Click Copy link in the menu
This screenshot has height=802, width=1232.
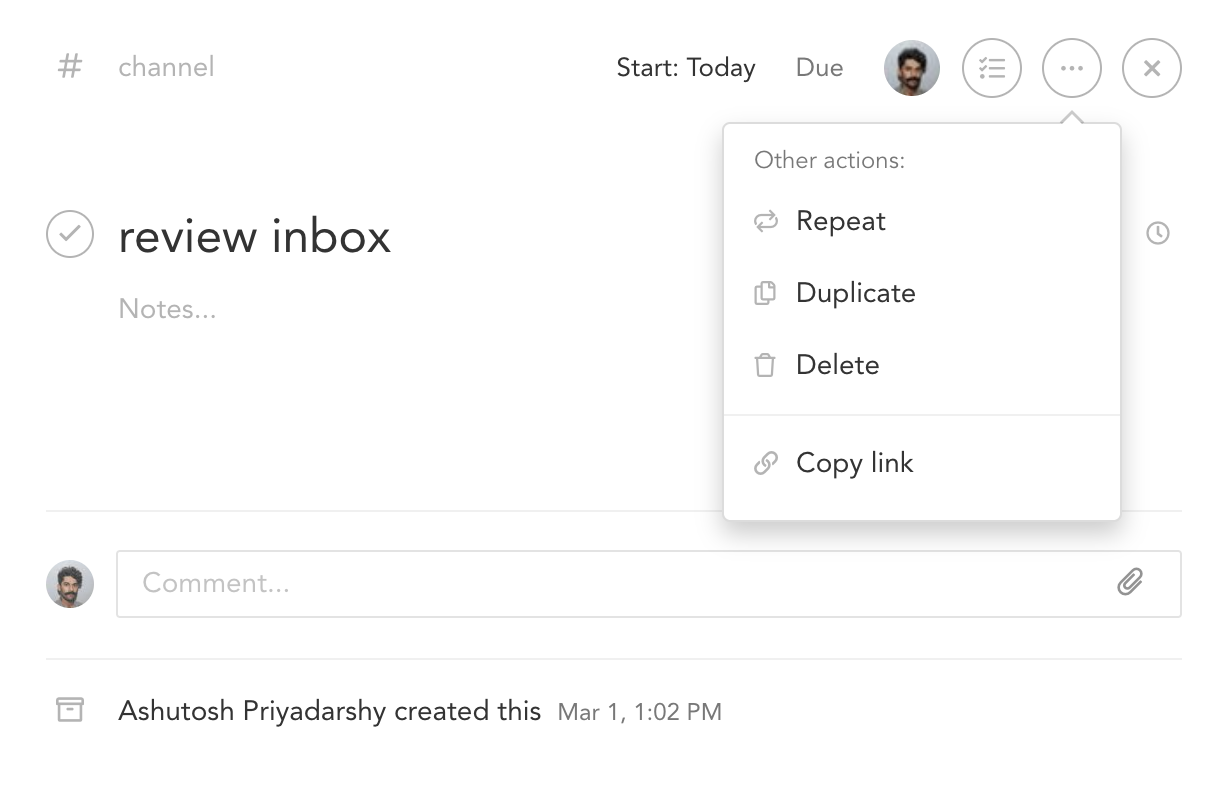(x=854, y=463)
